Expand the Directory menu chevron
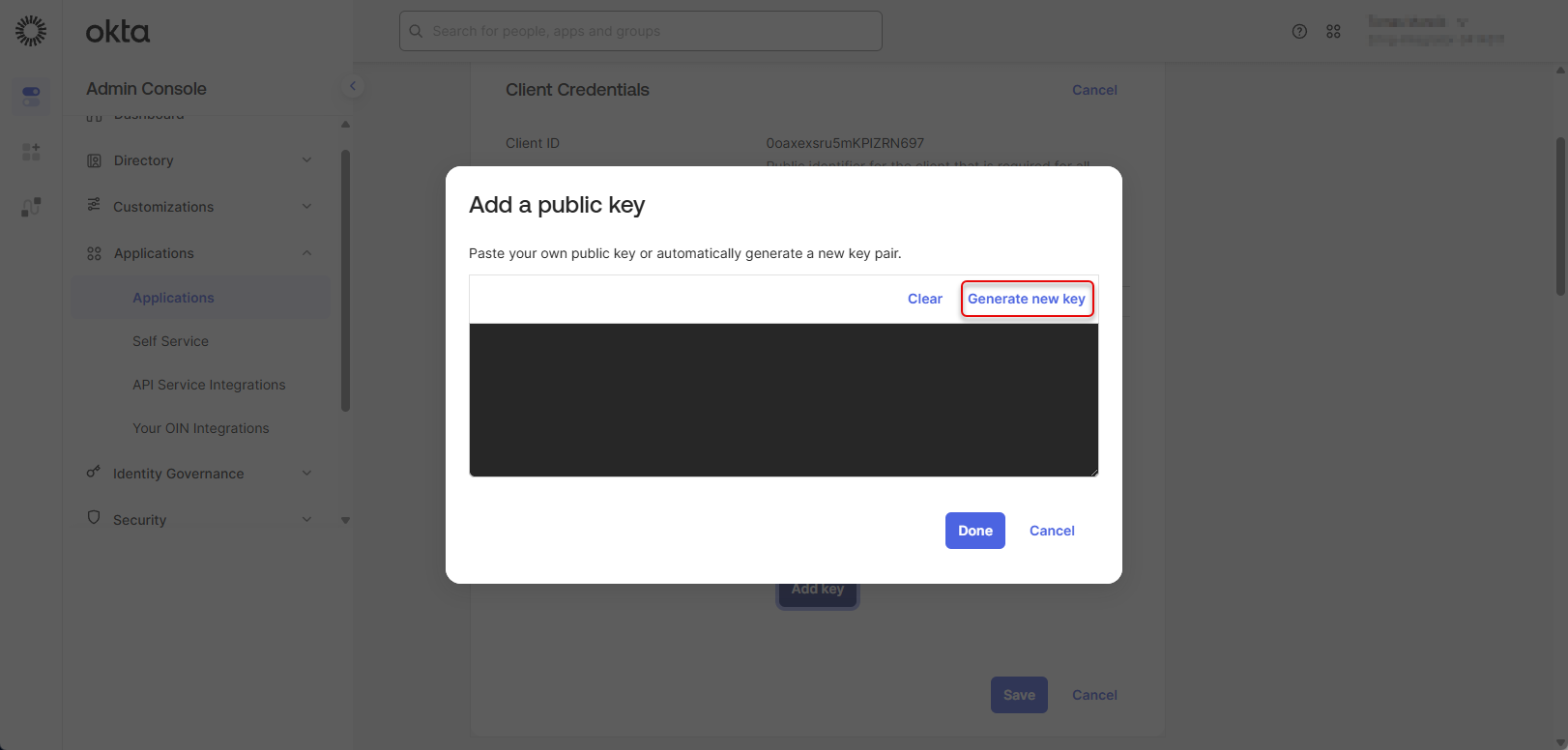Viewport: 1568px width, 750px height. tap(306, 160)
